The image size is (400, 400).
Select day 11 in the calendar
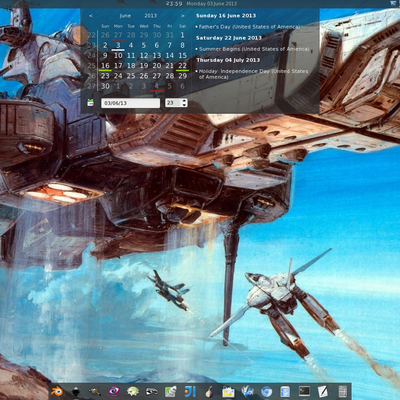point(131,55)
